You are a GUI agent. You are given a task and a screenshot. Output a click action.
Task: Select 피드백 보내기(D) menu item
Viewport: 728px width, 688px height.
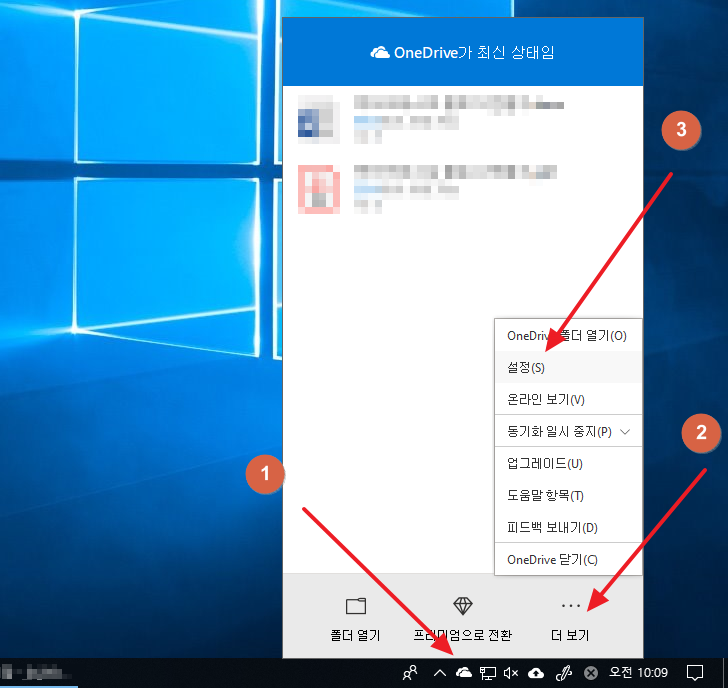point(568,527)
